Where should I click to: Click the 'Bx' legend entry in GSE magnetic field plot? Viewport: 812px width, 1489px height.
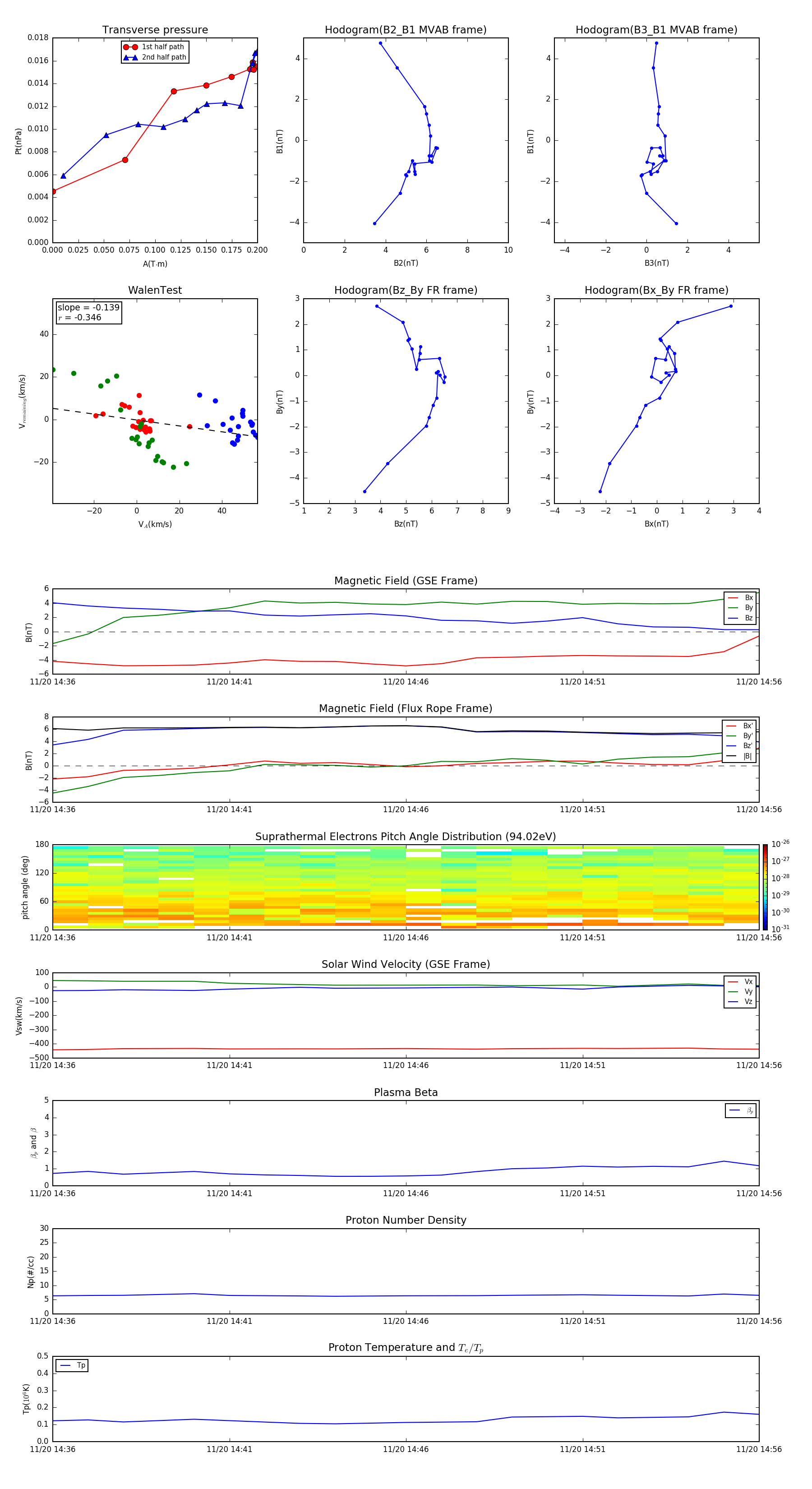(741, 598)
